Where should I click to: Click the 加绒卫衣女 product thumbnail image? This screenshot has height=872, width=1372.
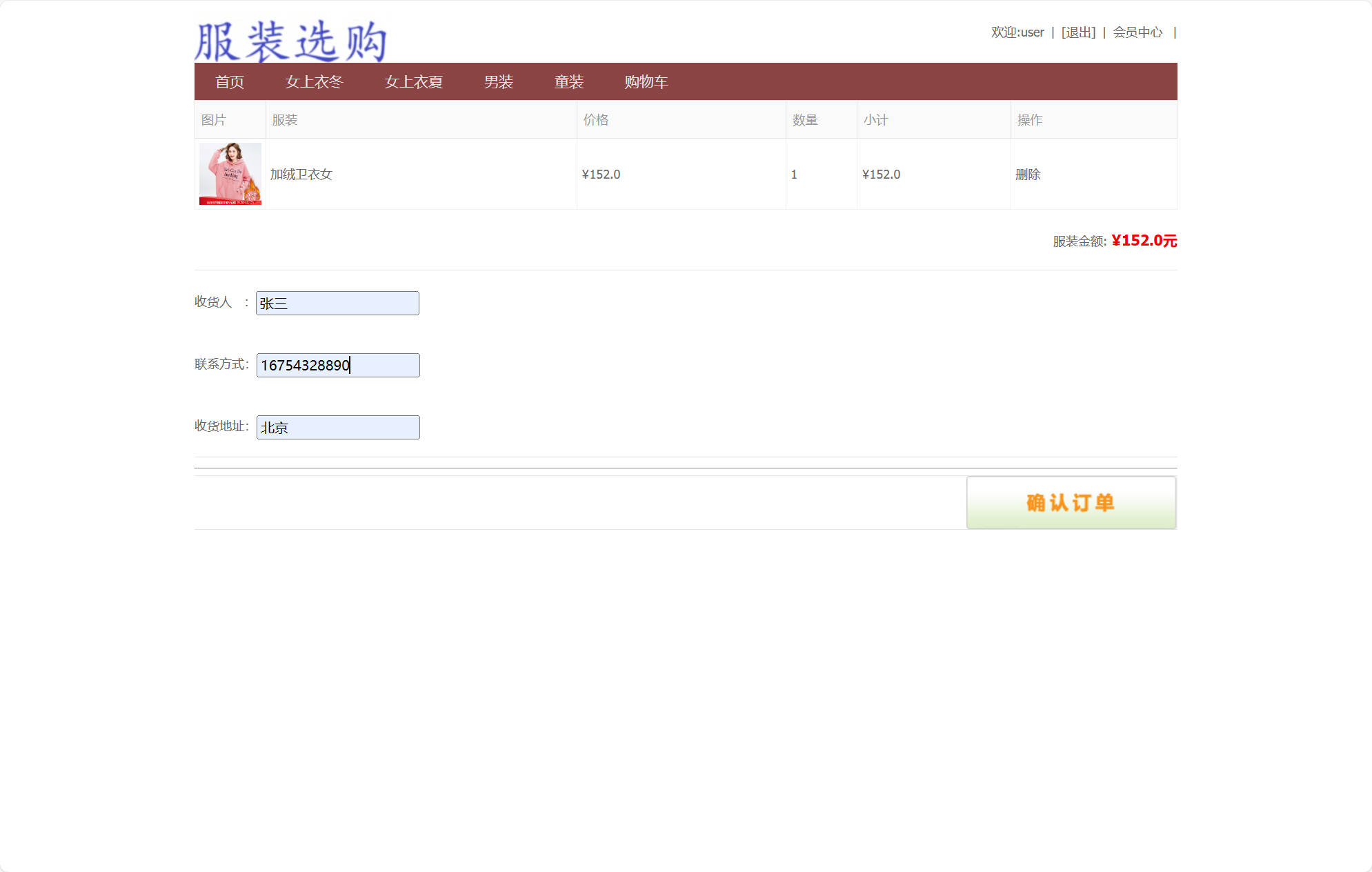point(230,174)
